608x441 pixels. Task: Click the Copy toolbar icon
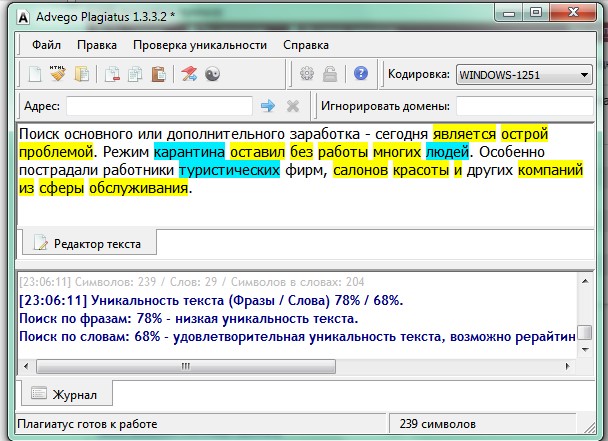tap(135, 74)
